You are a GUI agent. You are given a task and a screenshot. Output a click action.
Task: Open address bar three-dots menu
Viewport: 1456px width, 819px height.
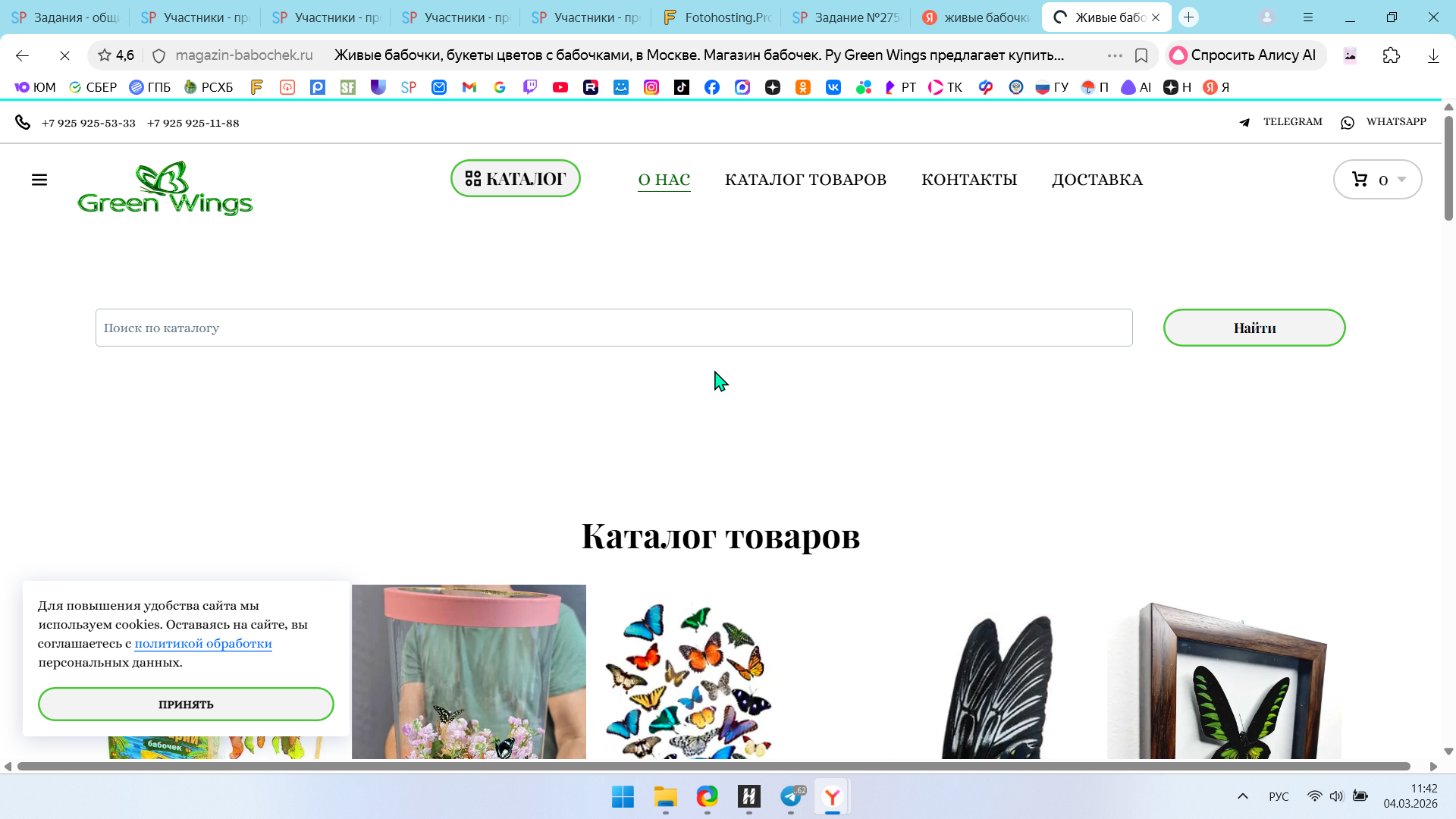click(1115, 55)
